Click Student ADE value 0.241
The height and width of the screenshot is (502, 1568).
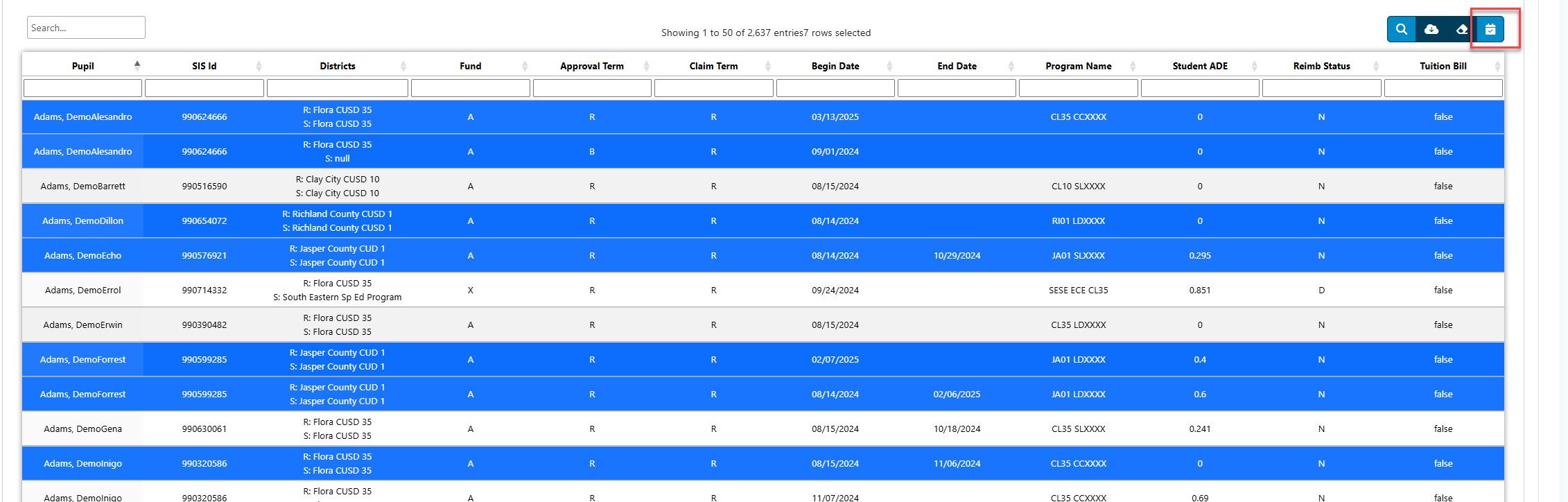tap(1200, 429)
